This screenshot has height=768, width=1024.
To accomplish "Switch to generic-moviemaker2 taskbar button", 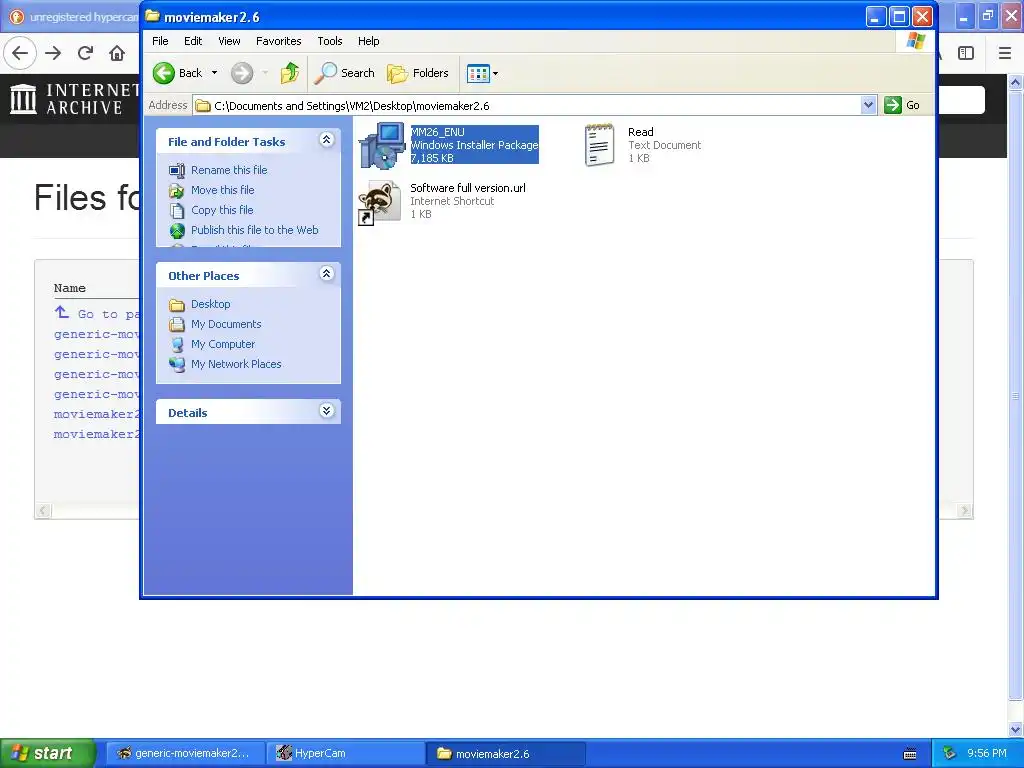I will pyautogui.click(x=185, y=754).
